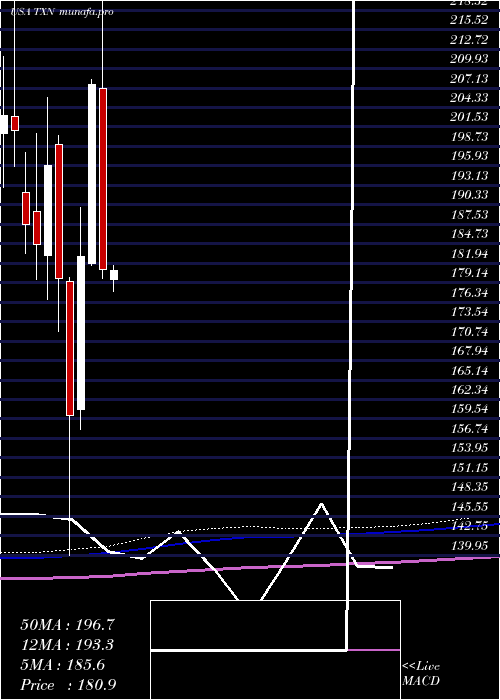Click the "USA TXN" chart title
Image resolution: width=500 pixels, height=700 pixels.
[33, 12]
